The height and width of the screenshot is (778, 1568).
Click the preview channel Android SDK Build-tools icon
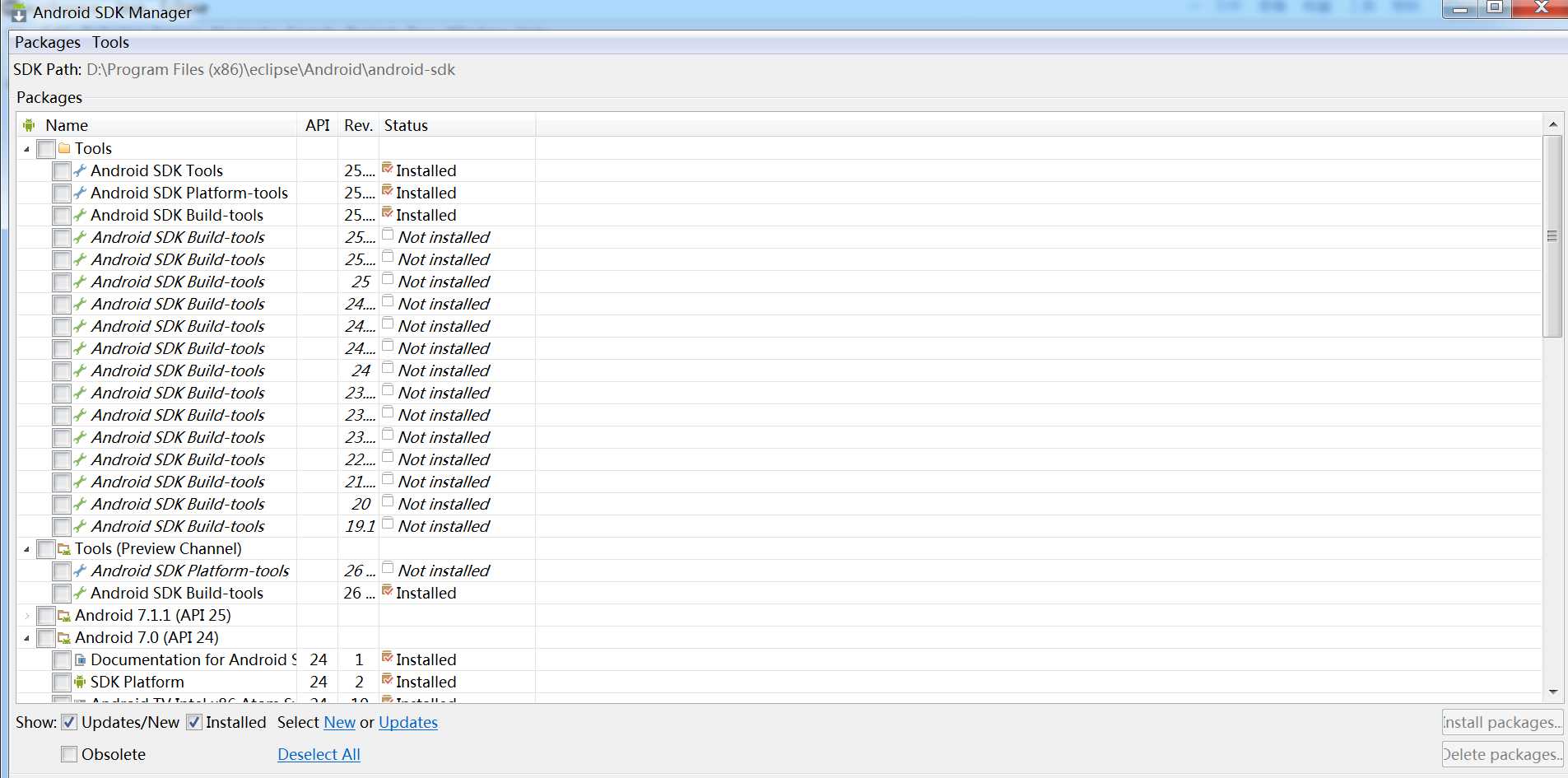pyautogui.click(x=80, y=593)
